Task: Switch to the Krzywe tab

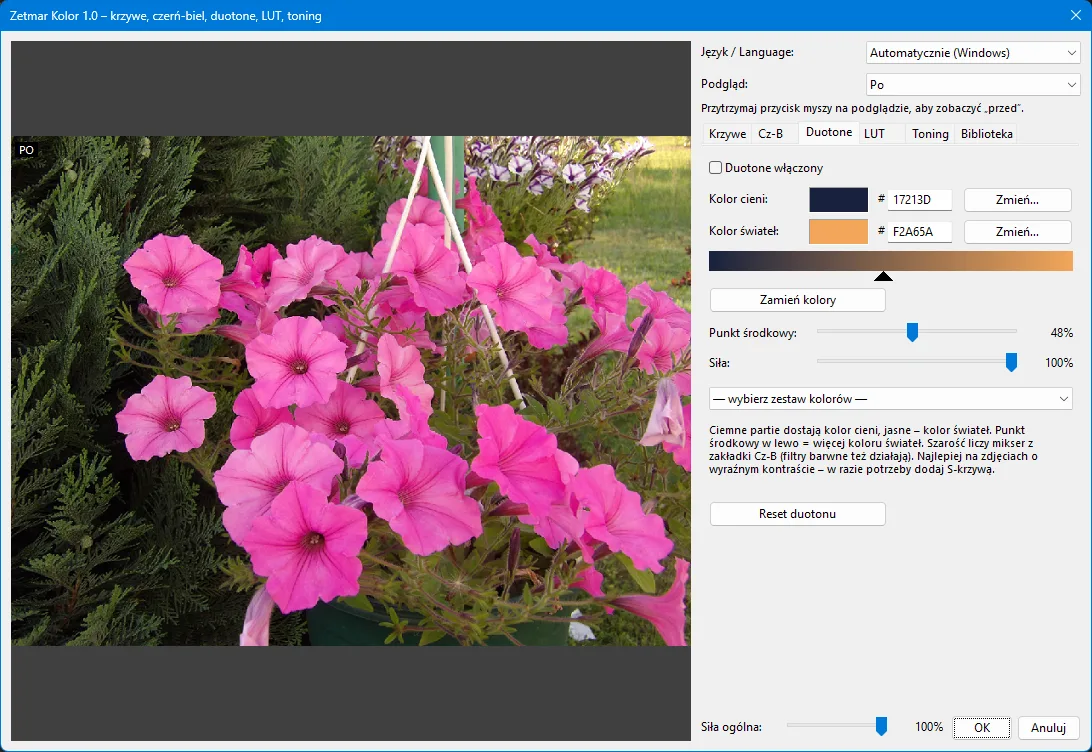Action: pos(727,134)
